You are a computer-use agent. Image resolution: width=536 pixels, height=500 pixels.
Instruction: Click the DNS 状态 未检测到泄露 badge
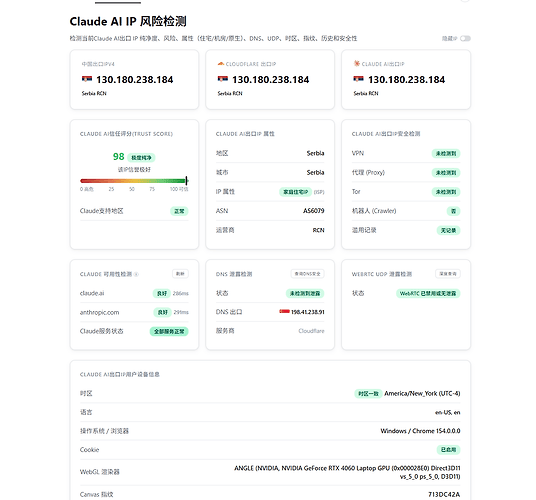pyautogui.click(x=305, y=293)
